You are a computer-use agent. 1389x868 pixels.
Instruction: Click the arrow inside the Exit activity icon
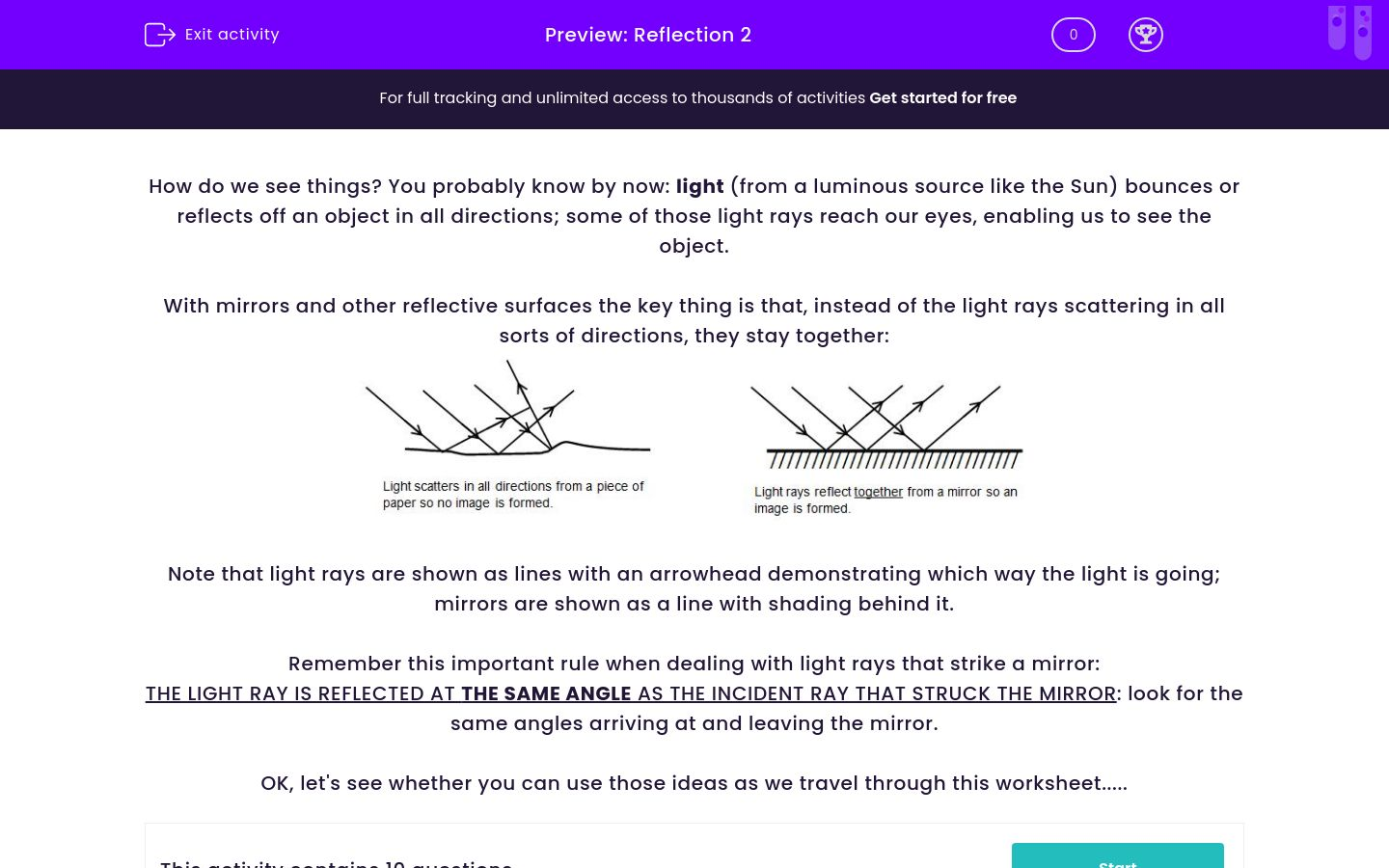pyautogui.click(x=166, y=35)
